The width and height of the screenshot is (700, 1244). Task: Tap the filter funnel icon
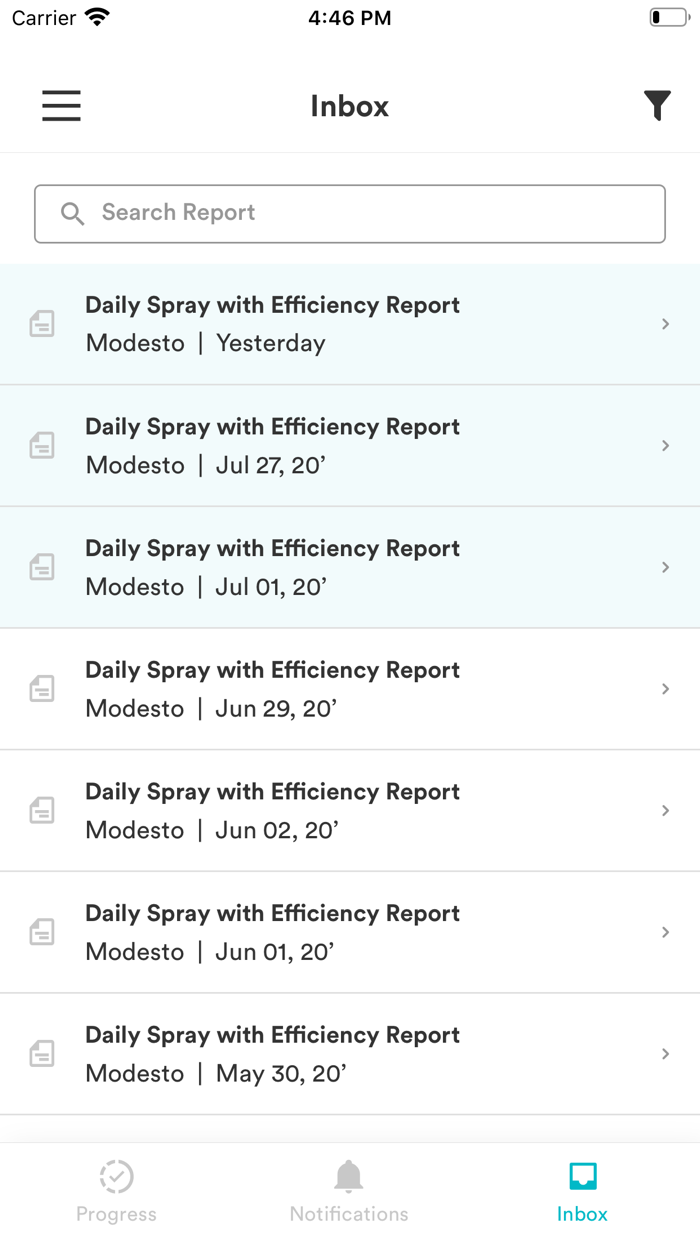[657, 105]
